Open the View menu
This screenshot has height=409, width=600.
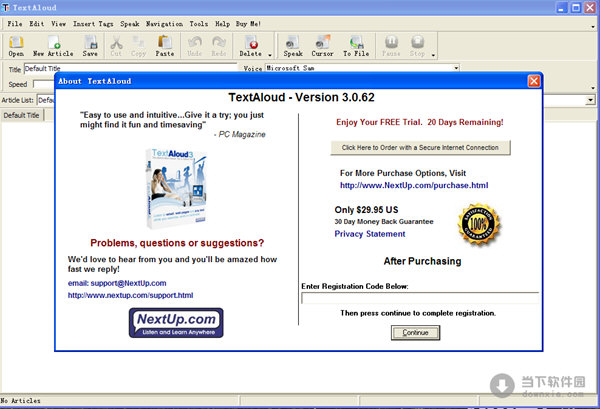(59, 24)
